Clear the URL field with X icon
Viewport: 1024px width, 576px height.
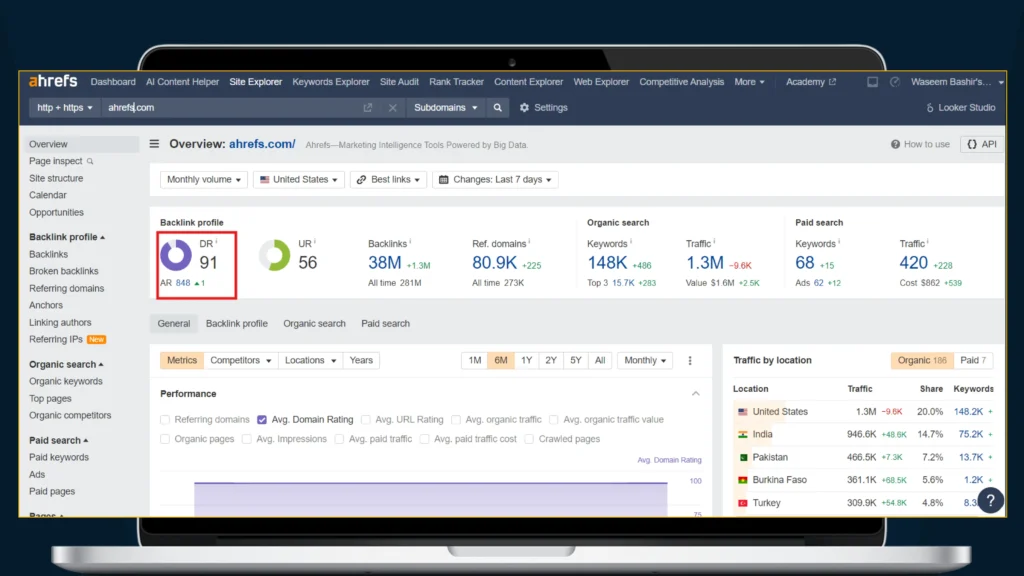(392, 108)
